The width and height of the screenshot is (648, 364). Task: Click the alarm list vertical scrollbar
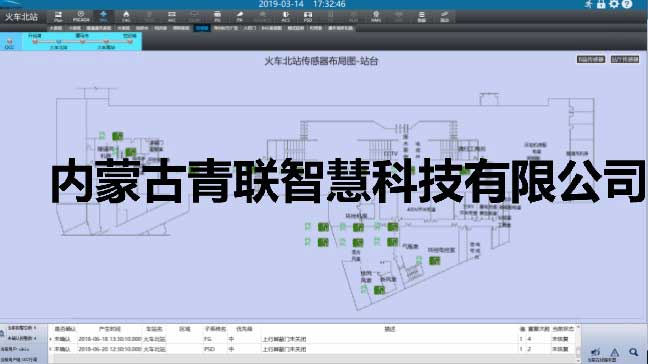(x=578, y=344)
